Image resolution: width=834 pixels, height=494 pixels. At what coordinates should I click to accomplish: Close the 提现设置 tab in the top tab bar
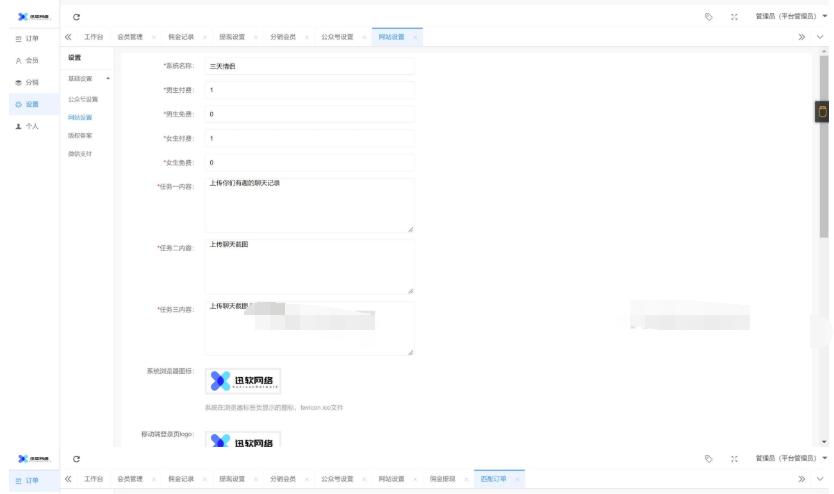point(256,37)
